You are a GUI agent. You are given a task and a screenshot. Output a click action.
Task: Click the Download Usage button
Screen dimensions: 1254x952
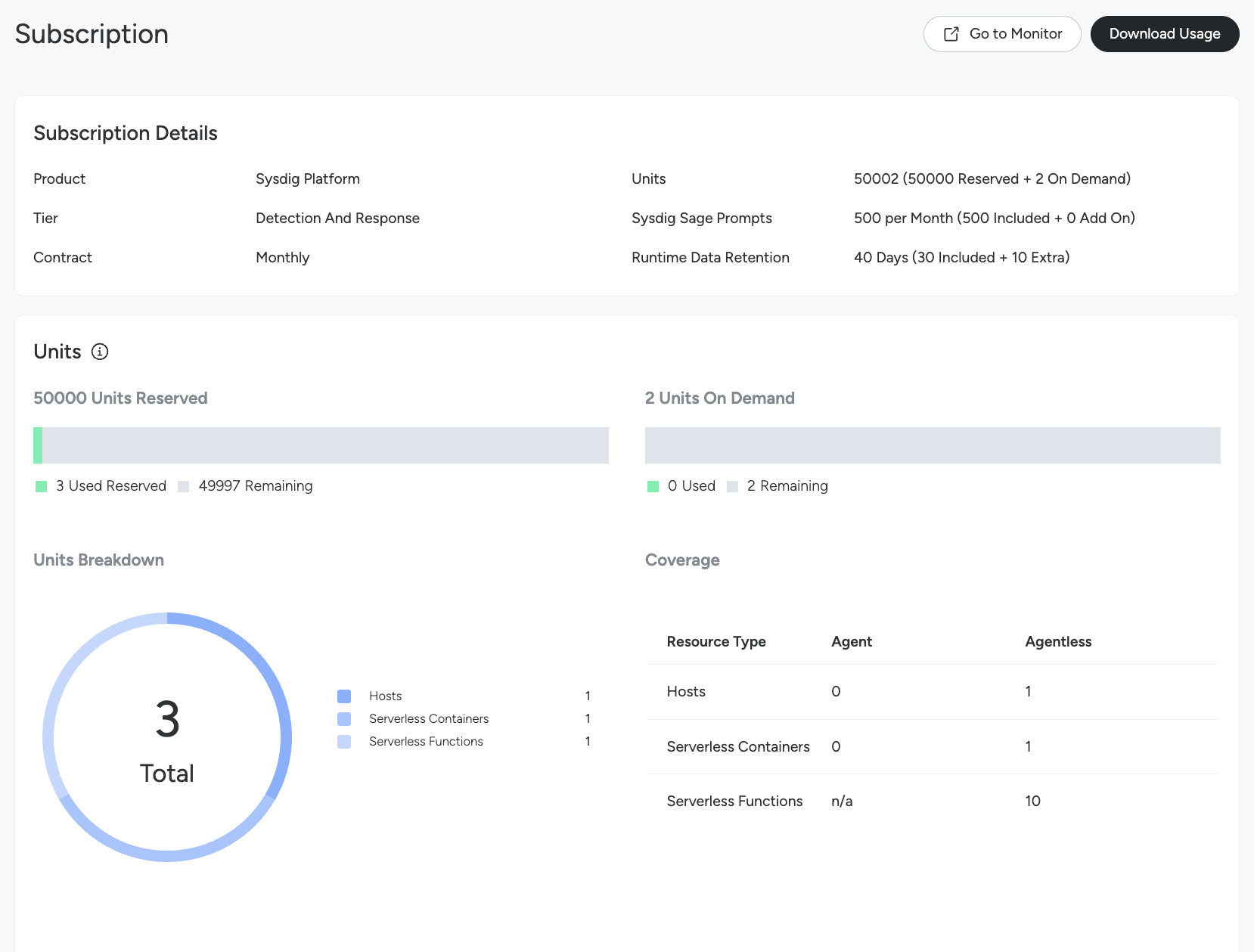(1164, 34)
